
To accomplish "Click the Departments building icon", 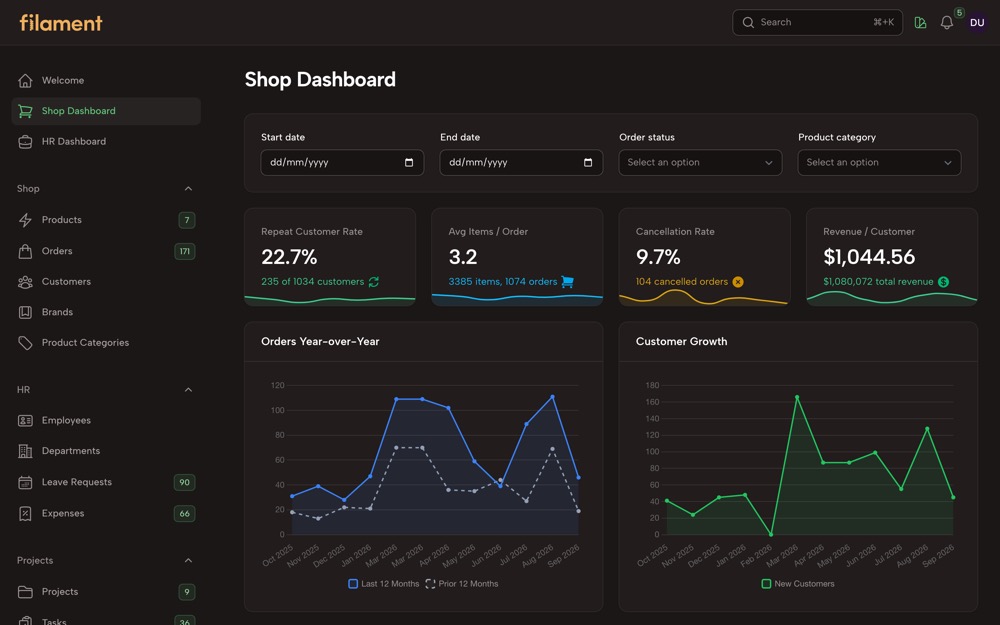I will (x=25, y=451).
